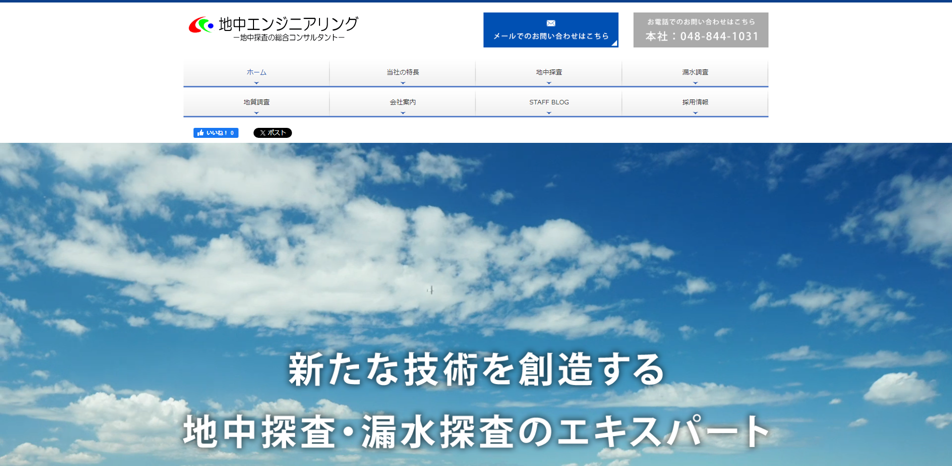Open the 会社案内 navigation item
This screenshot has width=952, height=466.
click(x=403, y=102)
